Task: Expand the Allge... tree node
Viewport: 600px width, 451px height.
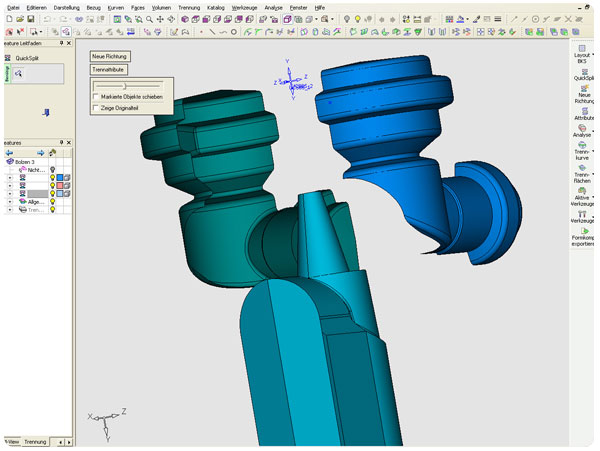Action: pyautogui.click(x=10, y=201)
